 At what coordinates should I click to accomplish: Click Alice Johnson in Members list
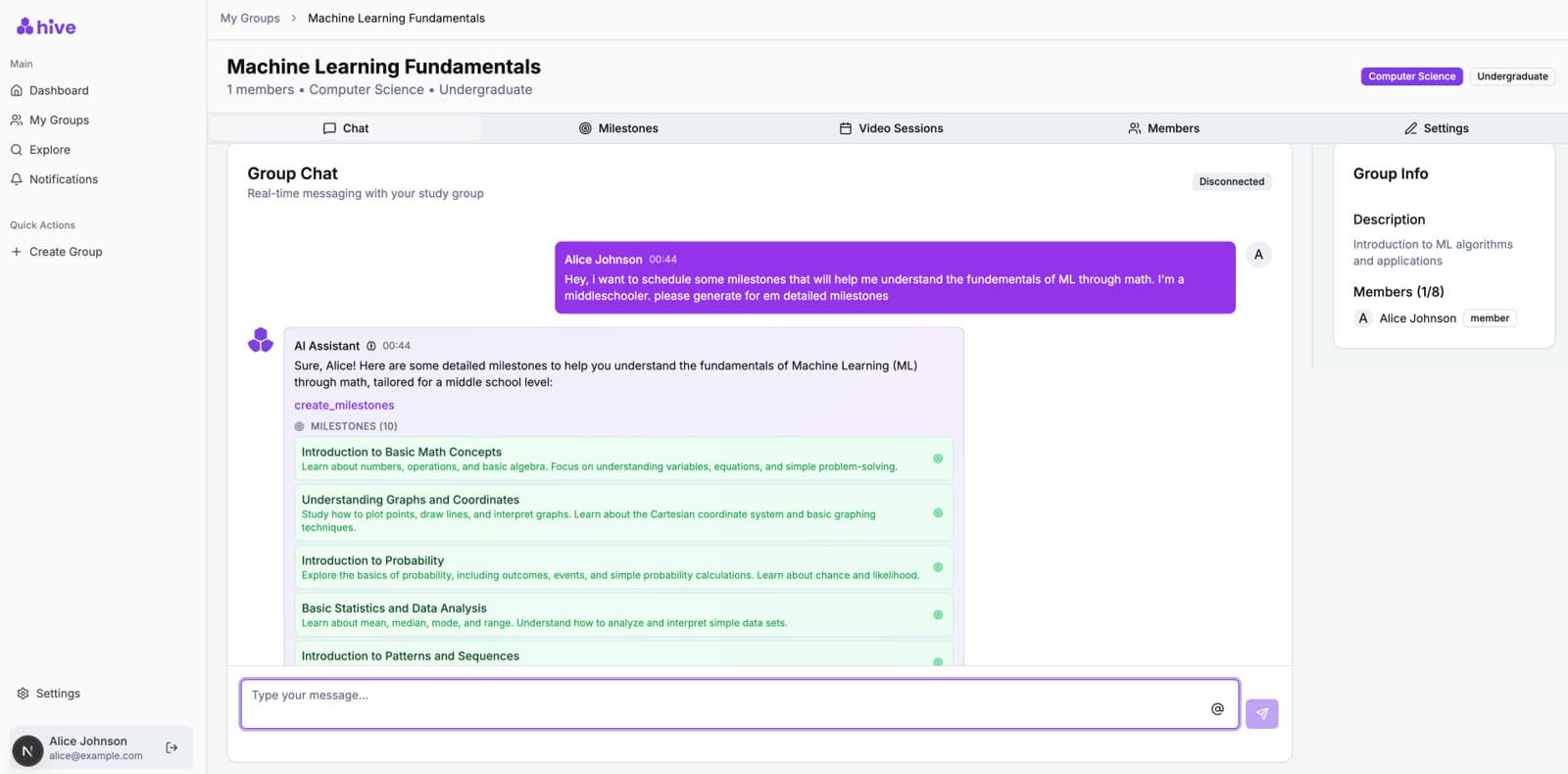(x=1417, y=318)
